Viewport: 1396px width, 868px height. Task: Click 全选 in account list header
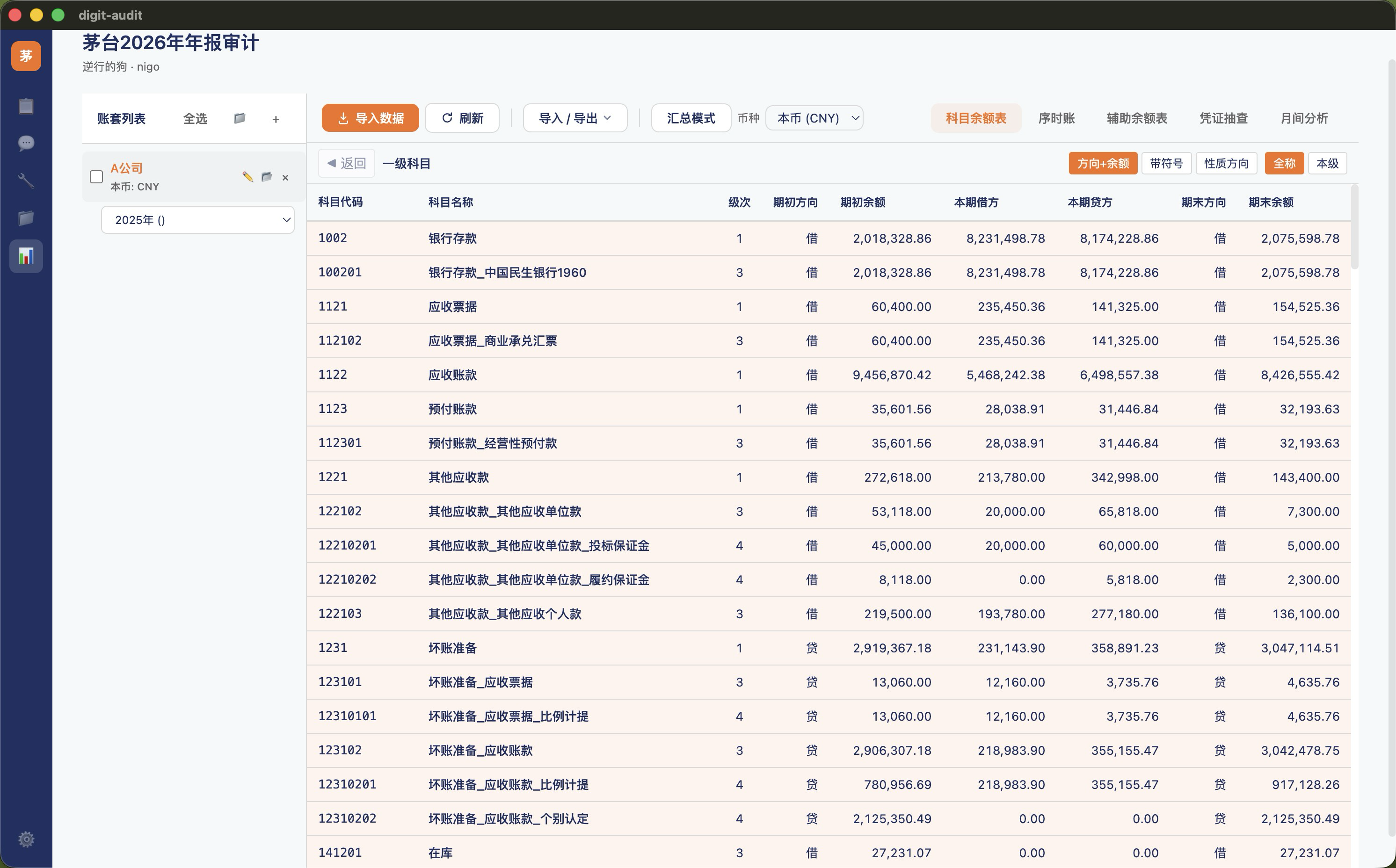(x=195, y=119)
